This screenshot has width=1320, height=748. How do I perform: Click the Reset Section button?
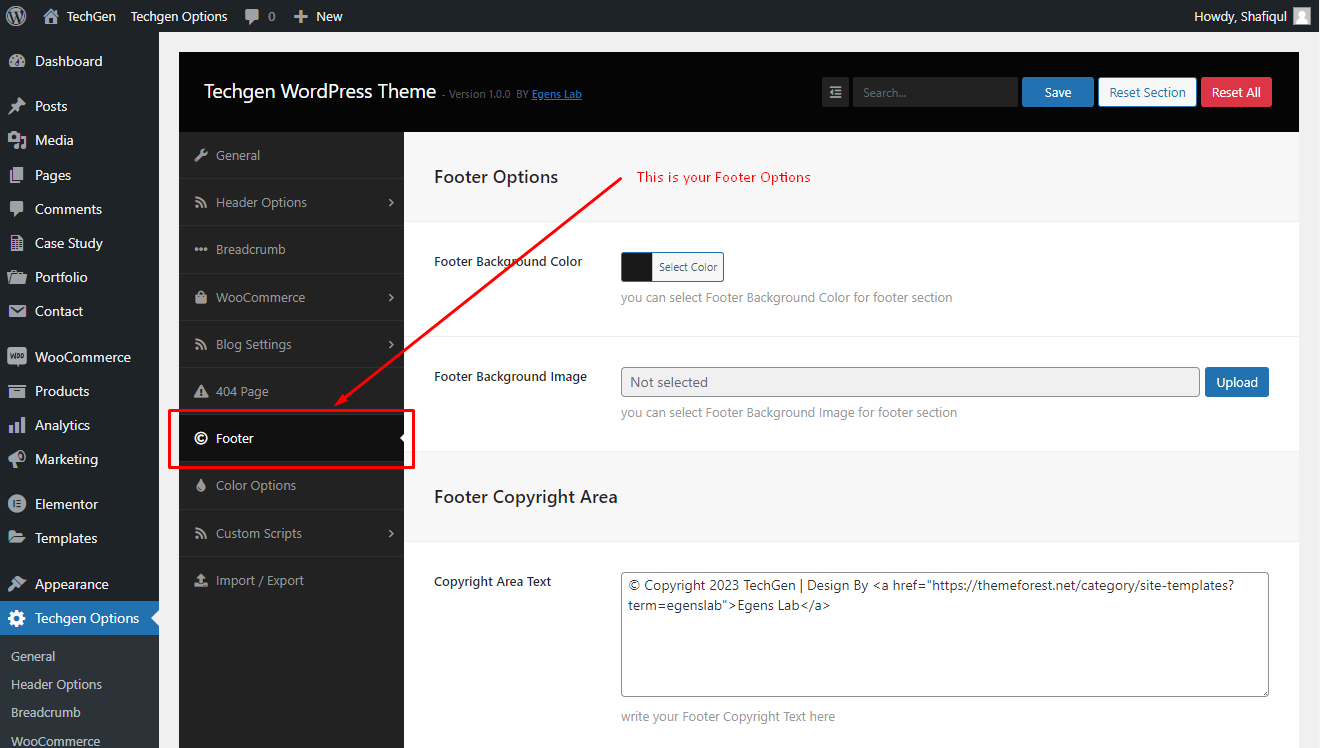(x=1147, y=92)
